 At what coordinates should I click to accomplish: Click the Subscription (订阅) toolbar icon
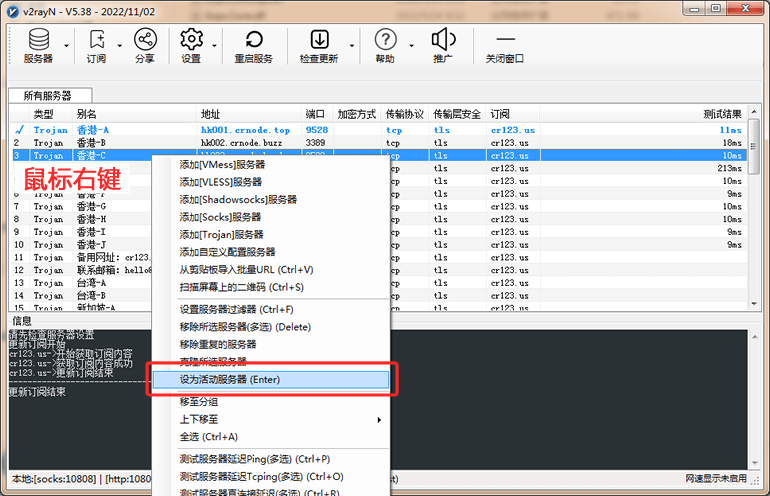click(x=96, y=46)
